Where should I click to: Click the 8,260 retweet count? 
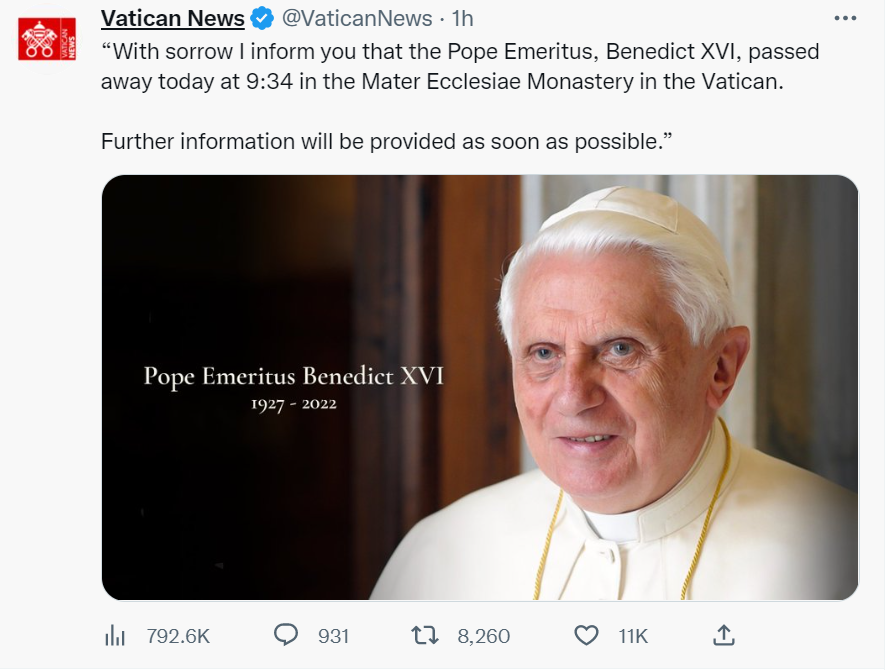[x=484, y=636]
